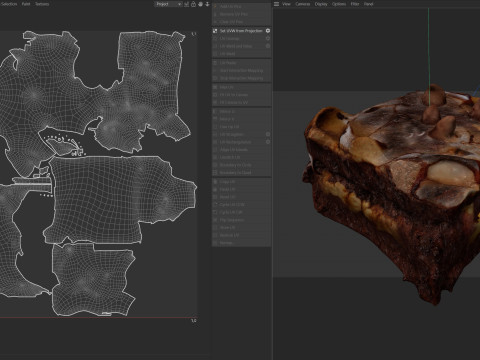Open settings gear for UV Rectangularize

268,142
